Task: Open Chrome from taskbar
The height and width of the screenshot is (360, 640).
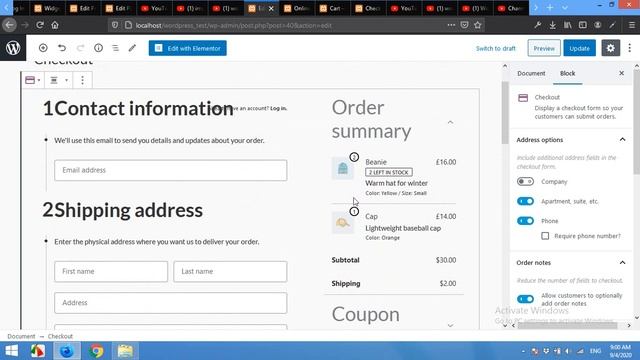Action: click(x=96, y=351)
